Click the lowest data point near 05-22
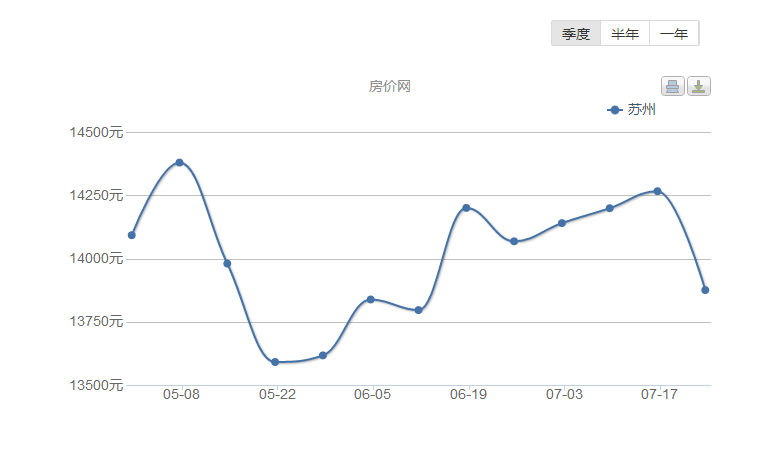 point(275,362)
